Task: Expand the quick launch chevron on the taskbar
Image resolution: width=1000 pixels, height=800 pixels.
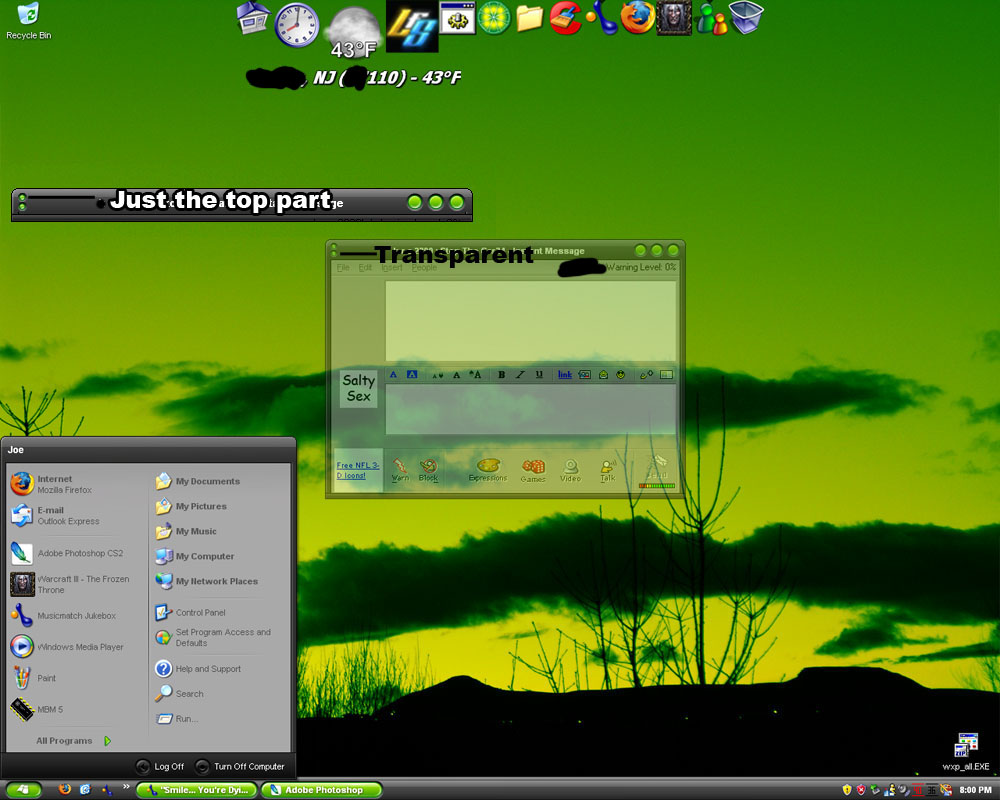Action: pos(126,787)
